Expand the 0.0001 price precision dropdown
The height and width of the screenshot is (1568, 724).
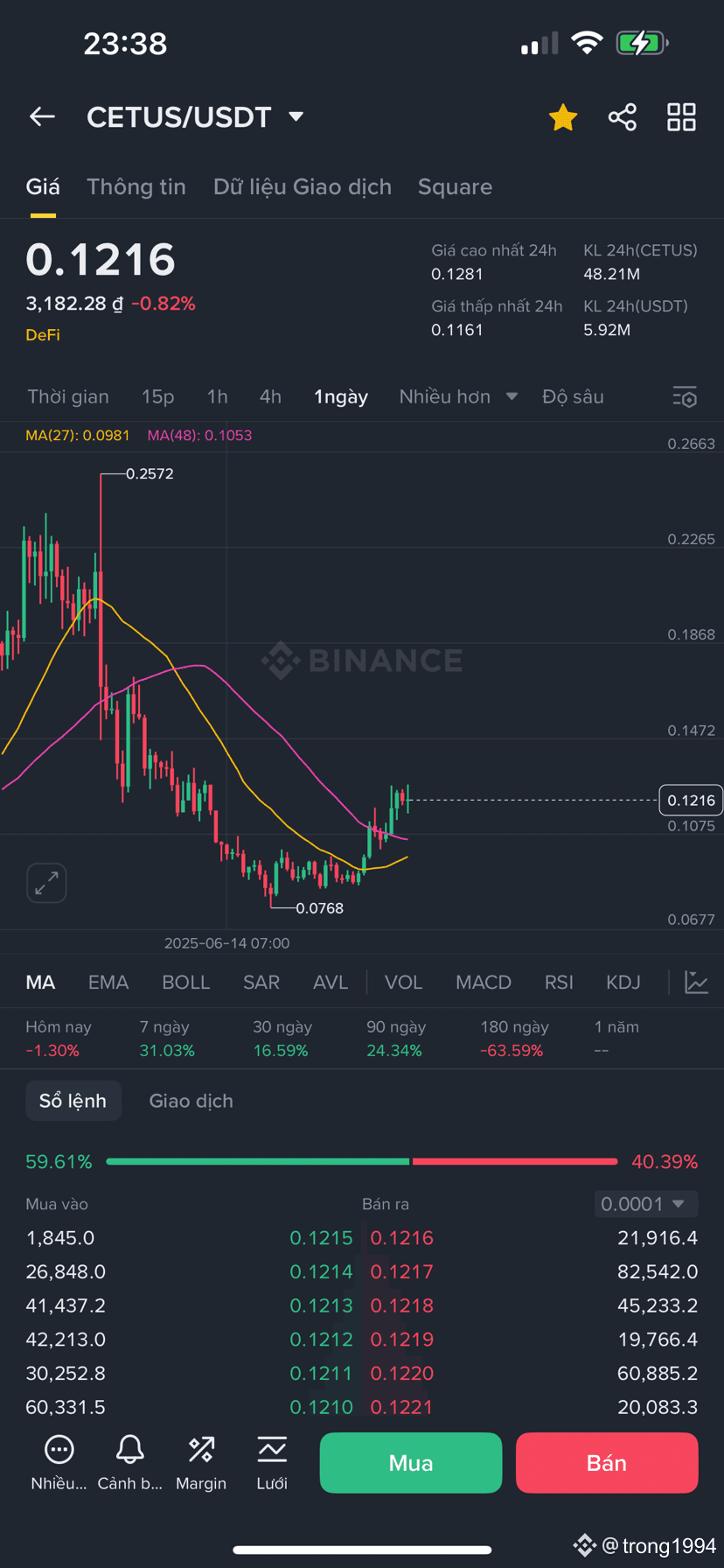(x=646, y=1204)
